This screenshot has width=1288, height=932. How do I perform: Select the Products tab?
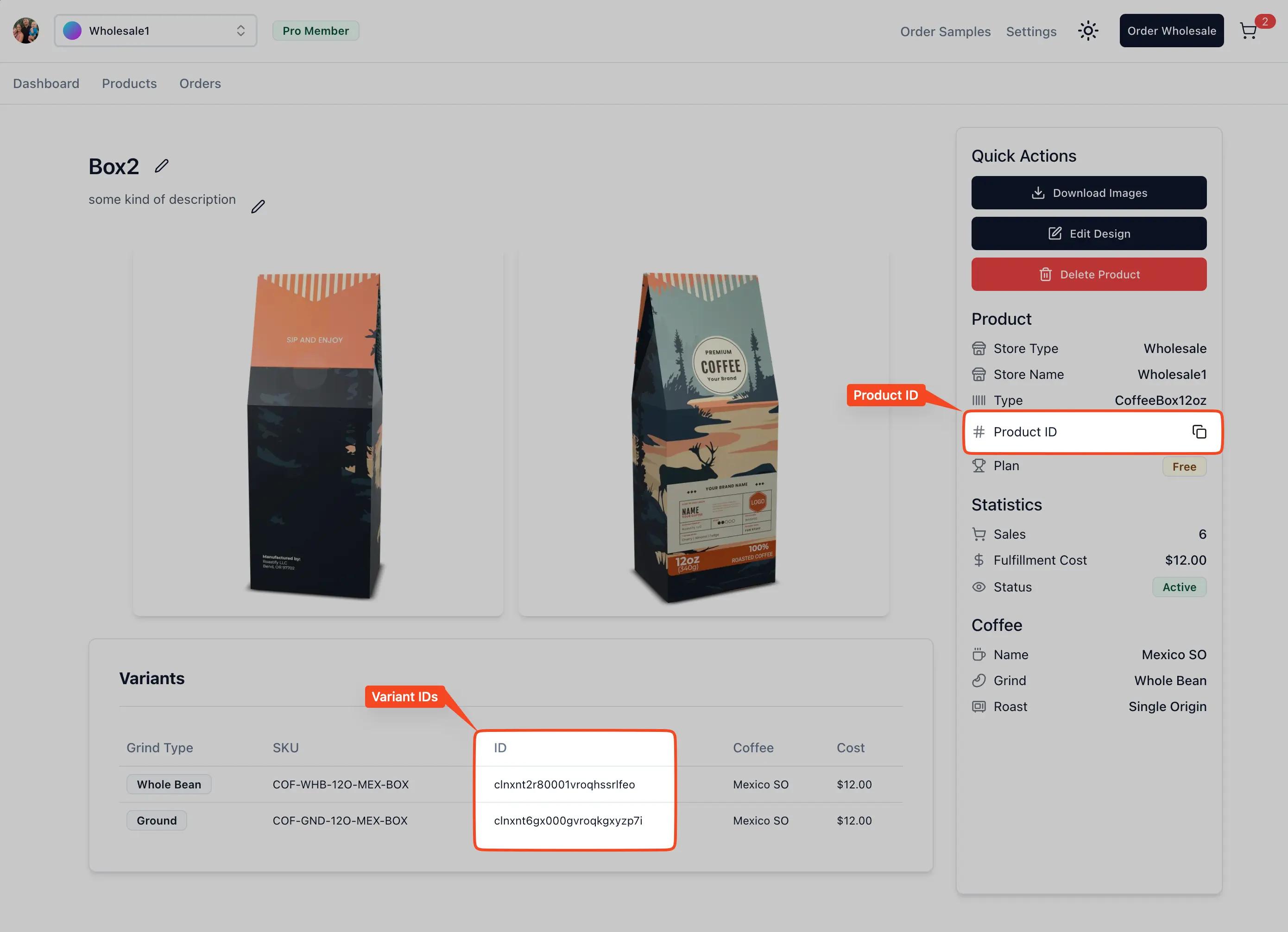tap(129, 83)
